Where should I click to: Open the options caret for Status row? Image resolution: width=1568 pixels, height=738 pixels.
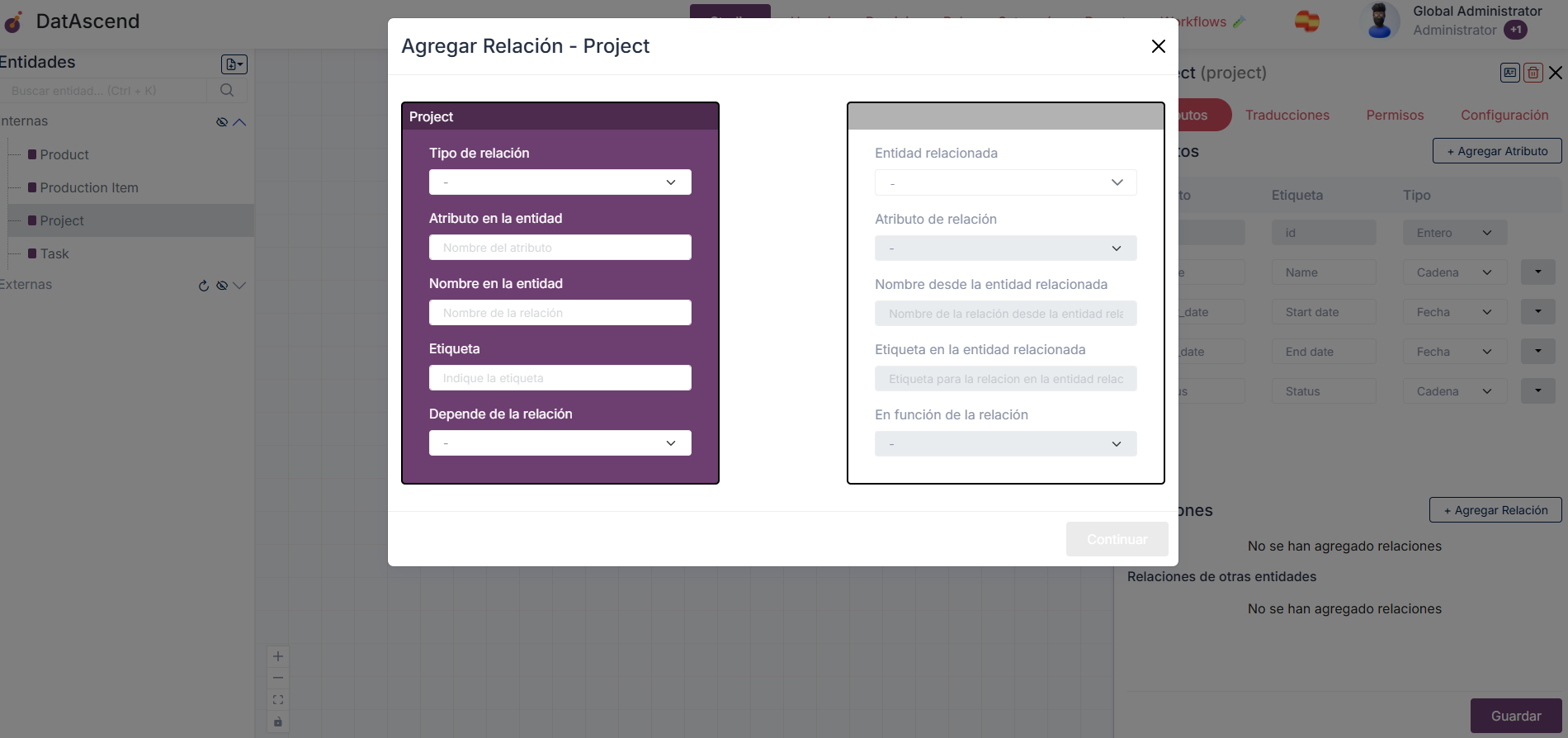pyautogui.click(x=1538, y=390)
